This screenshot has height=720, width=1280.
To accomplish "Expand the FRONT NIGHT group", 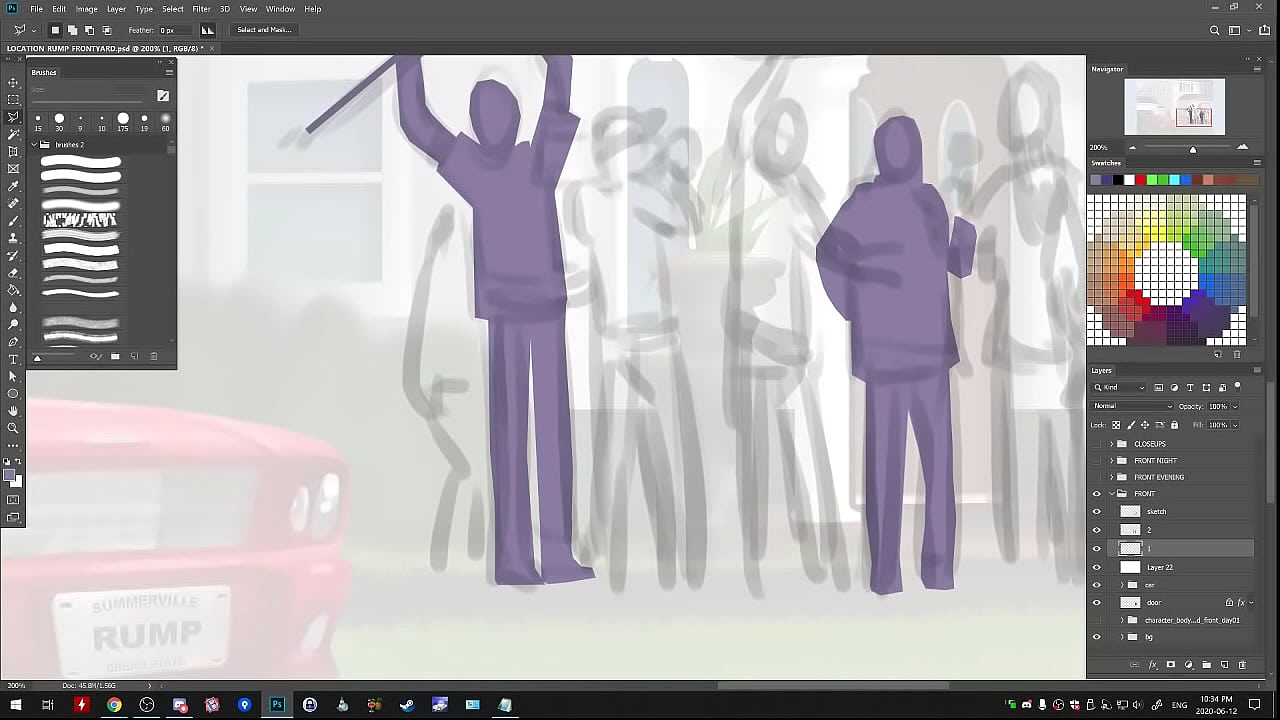I will (x=1112, y=461).
